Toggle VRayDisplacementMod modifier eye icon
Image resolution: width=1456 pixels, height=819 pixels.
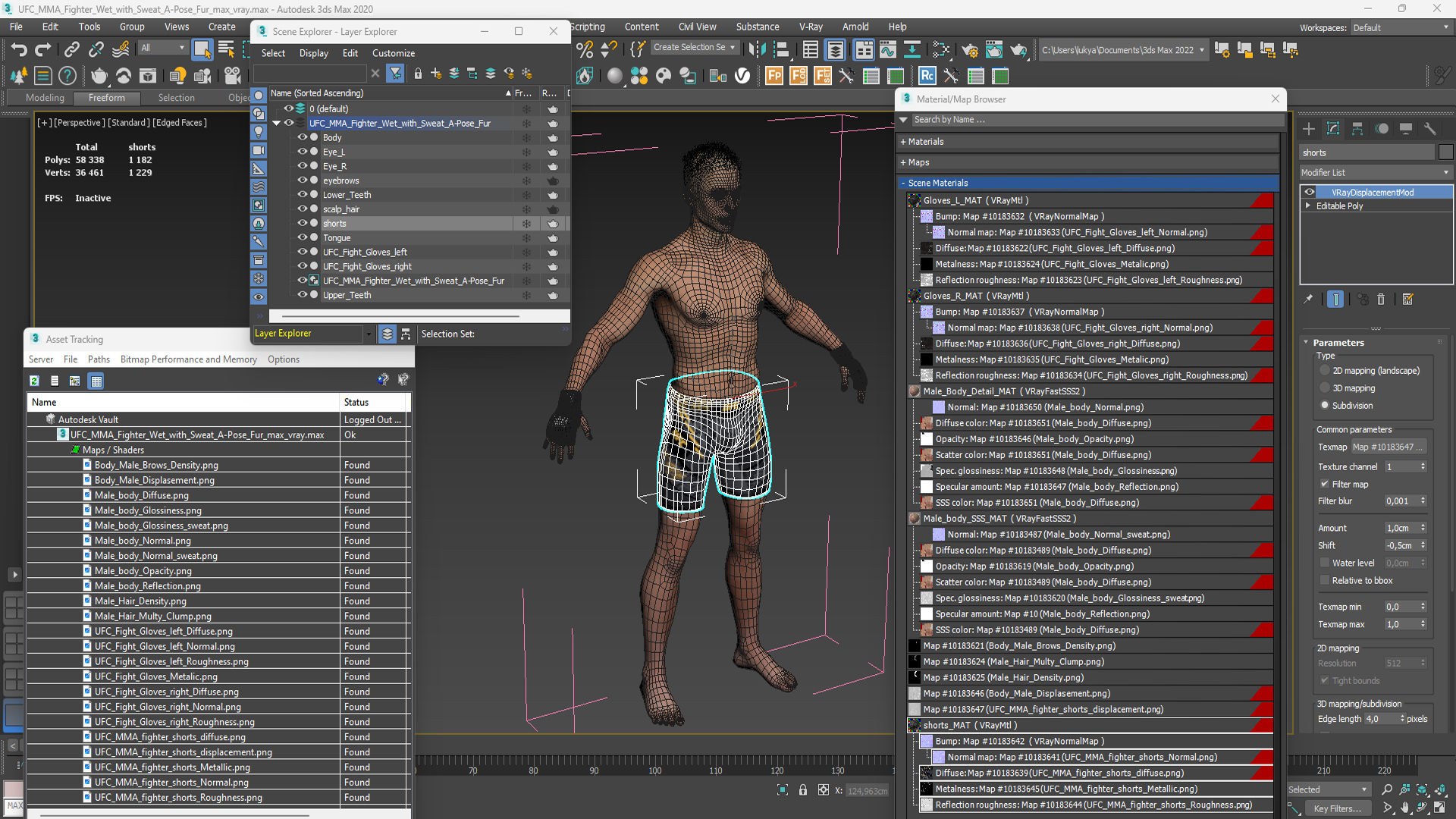point(1309,193)
